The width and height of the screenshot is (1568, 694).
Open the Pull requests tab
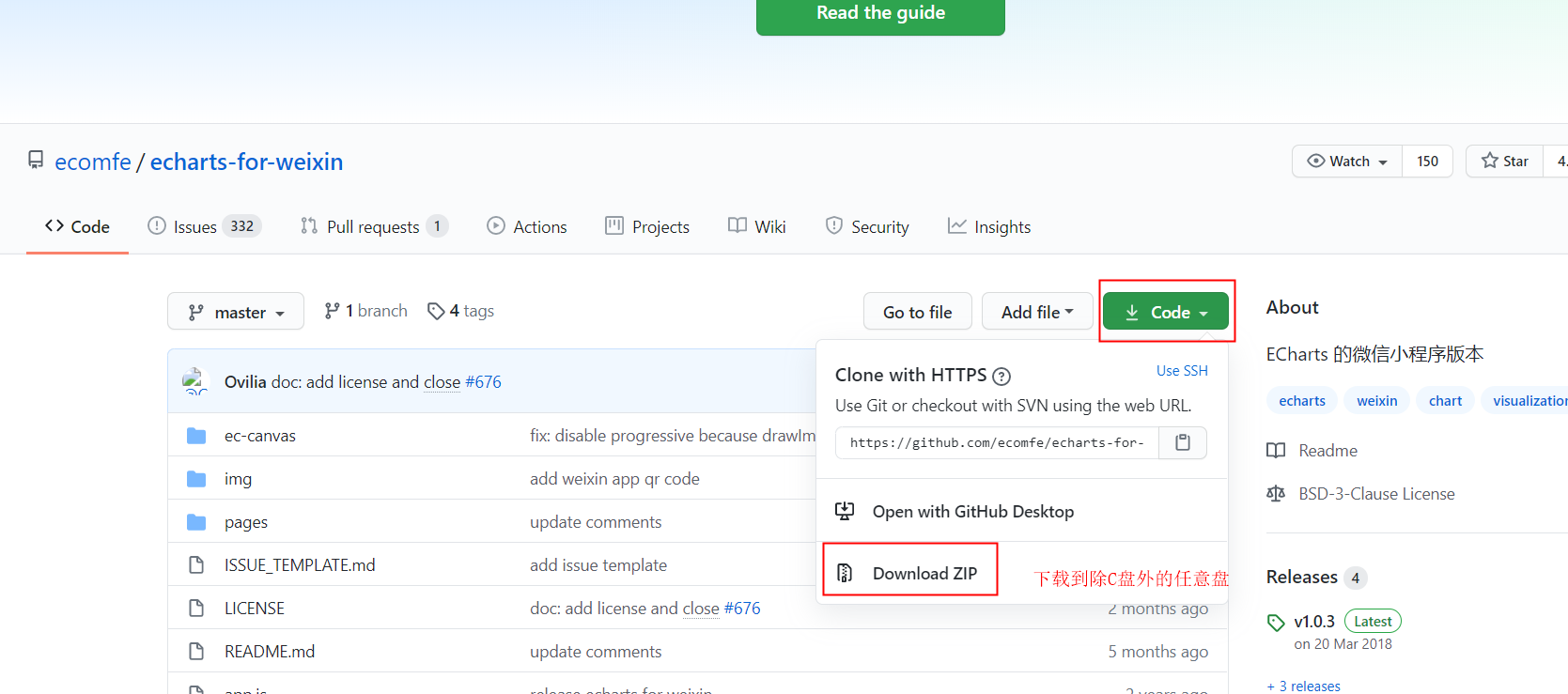(374, 226)
